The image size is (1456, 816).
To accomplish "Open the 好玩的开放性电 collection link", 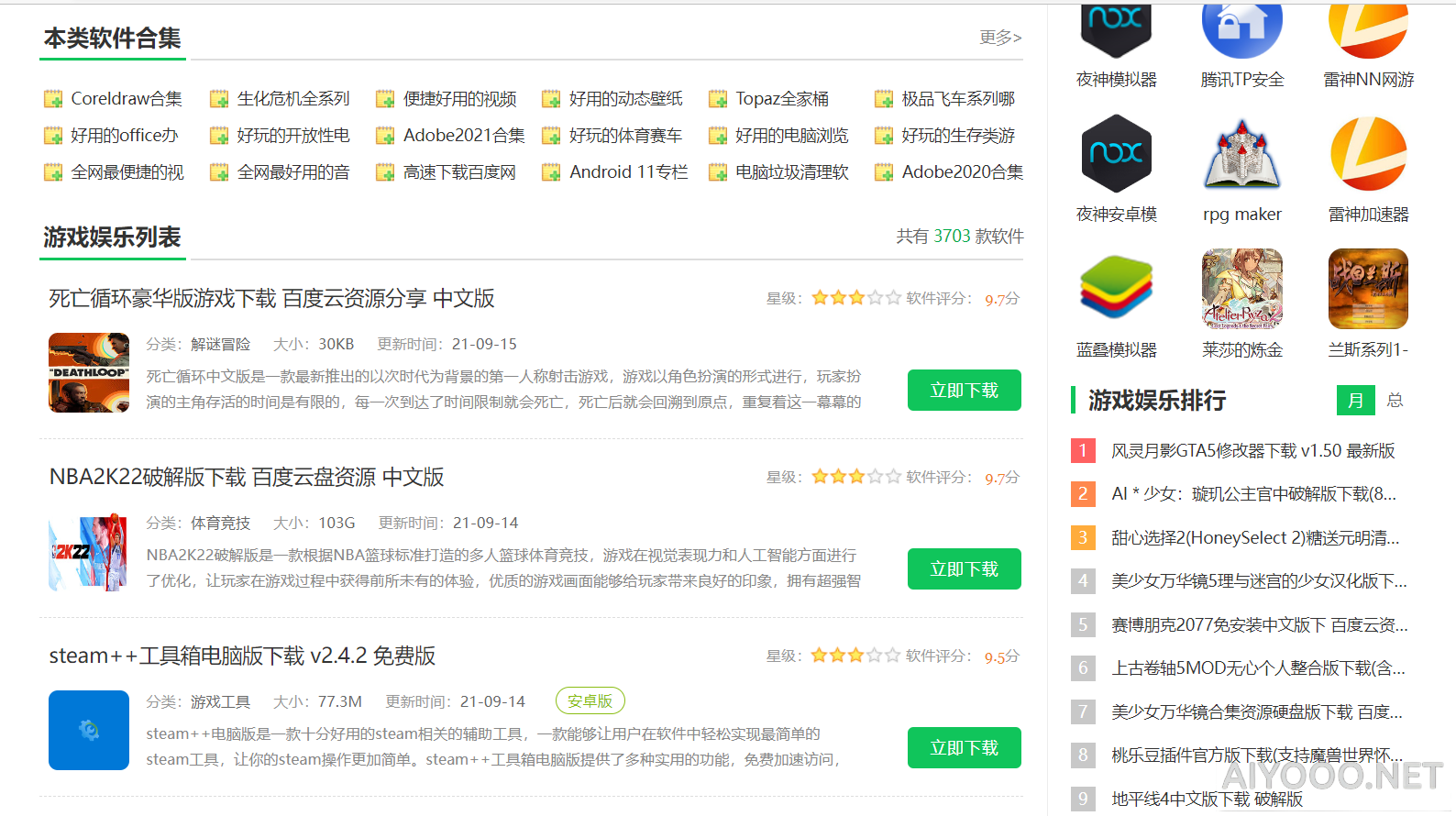I will click(293, 136).
